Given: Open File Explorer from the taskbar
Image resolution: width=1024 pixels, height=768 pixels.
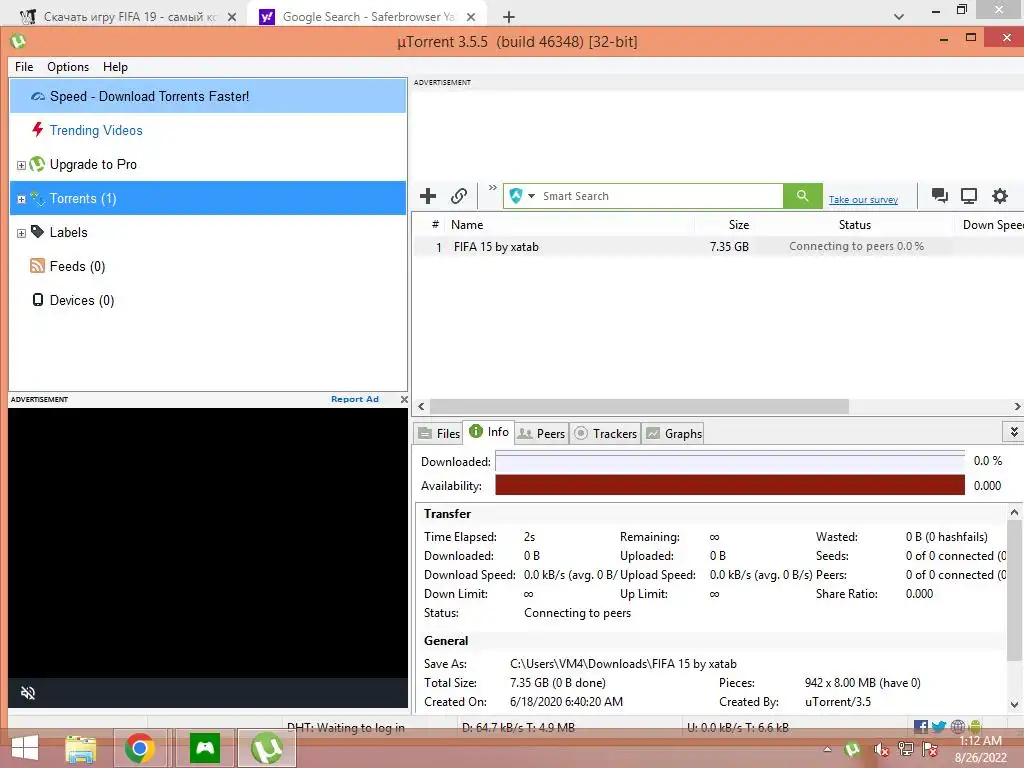Looking at the screenshot, I should pos(80,748).
